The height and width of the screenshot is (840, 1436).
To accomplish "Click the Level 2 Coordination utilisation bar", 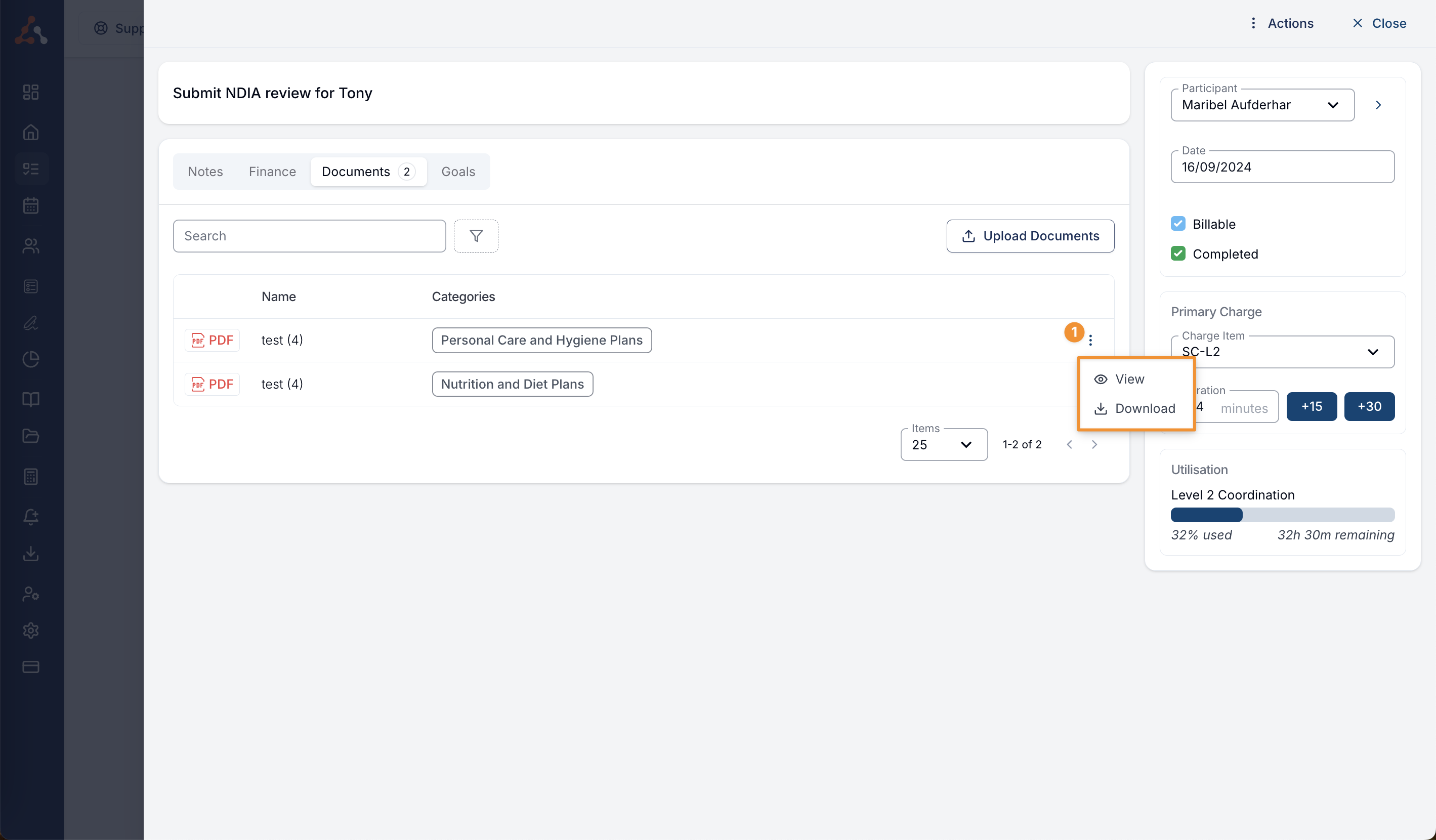I will [1282, 515].
